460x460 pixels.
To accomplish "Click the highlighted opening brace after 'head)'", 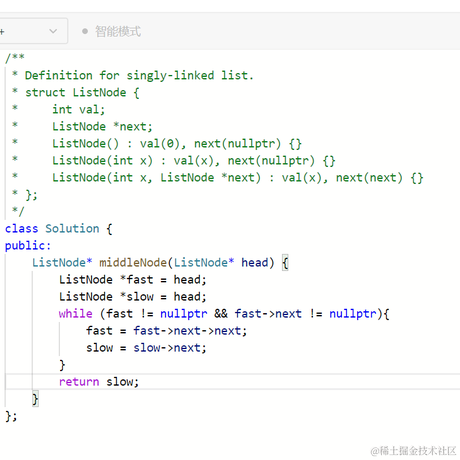I will (x=285, y=263).
